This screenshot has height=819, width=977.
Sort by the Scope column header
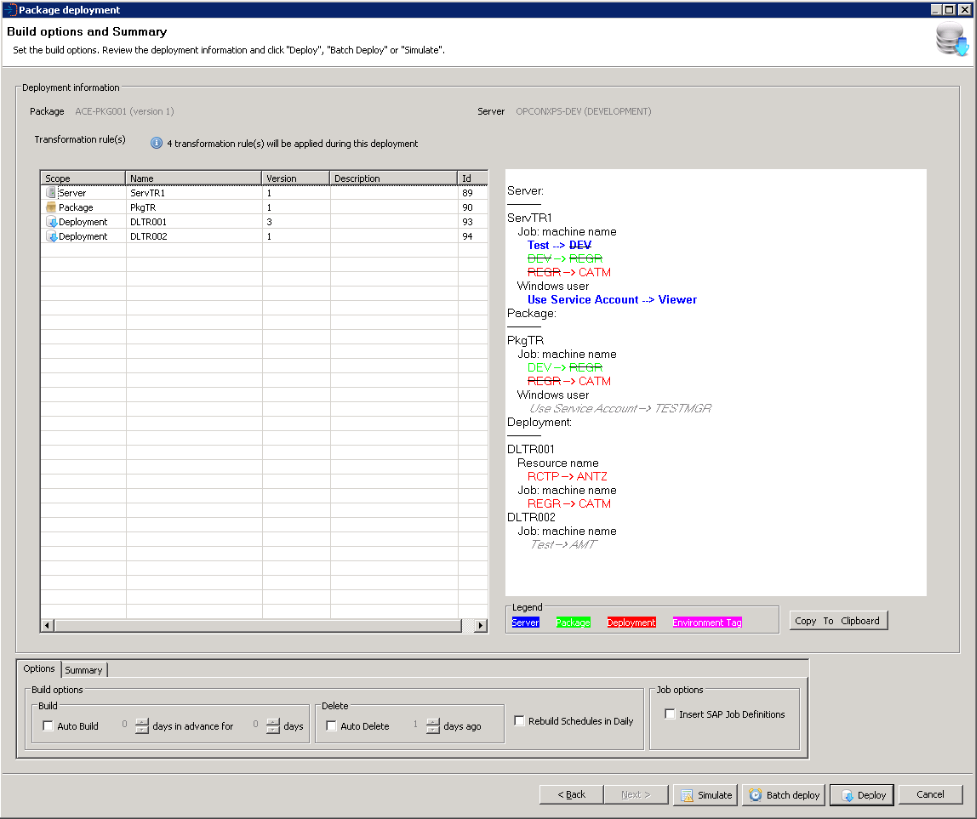point(83,178)
